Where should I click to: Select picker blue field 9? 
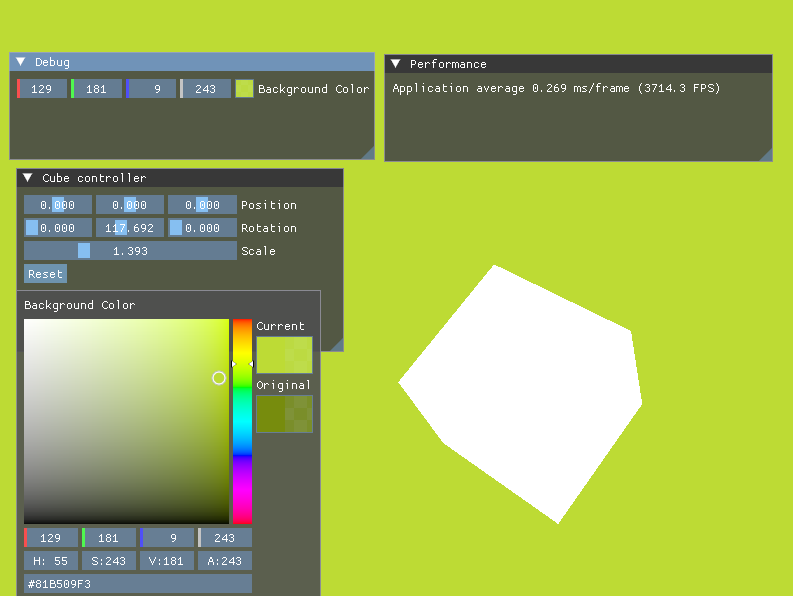point(167,538)
